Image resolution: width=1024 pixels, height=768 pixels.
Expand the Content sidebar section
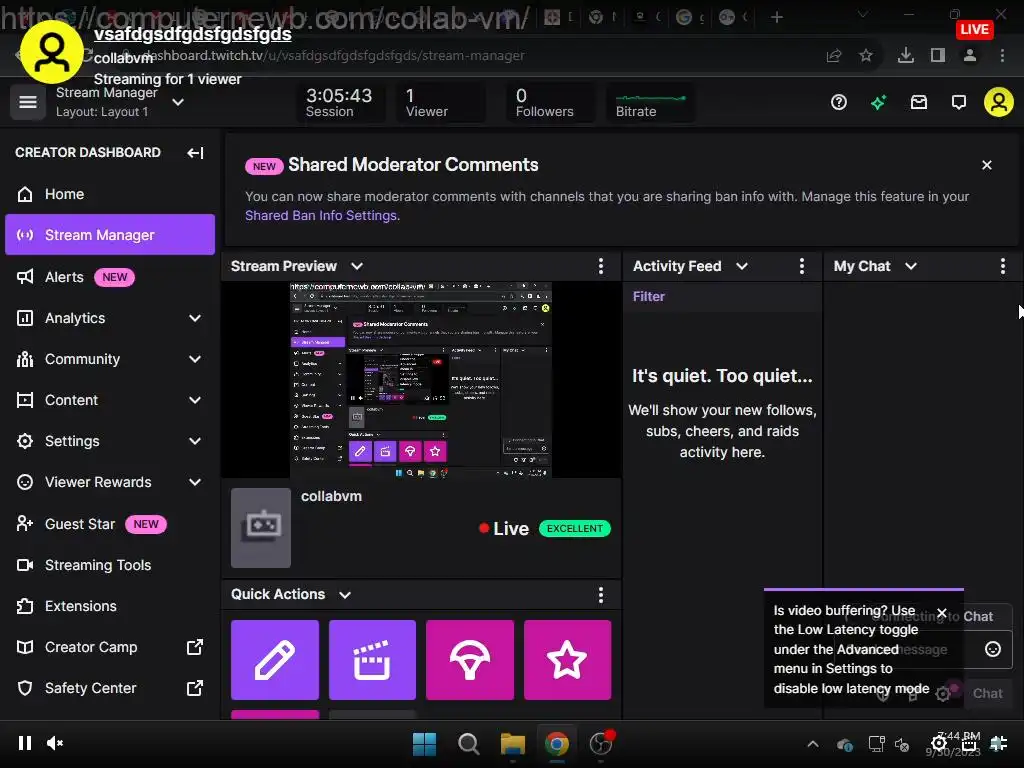195,400
